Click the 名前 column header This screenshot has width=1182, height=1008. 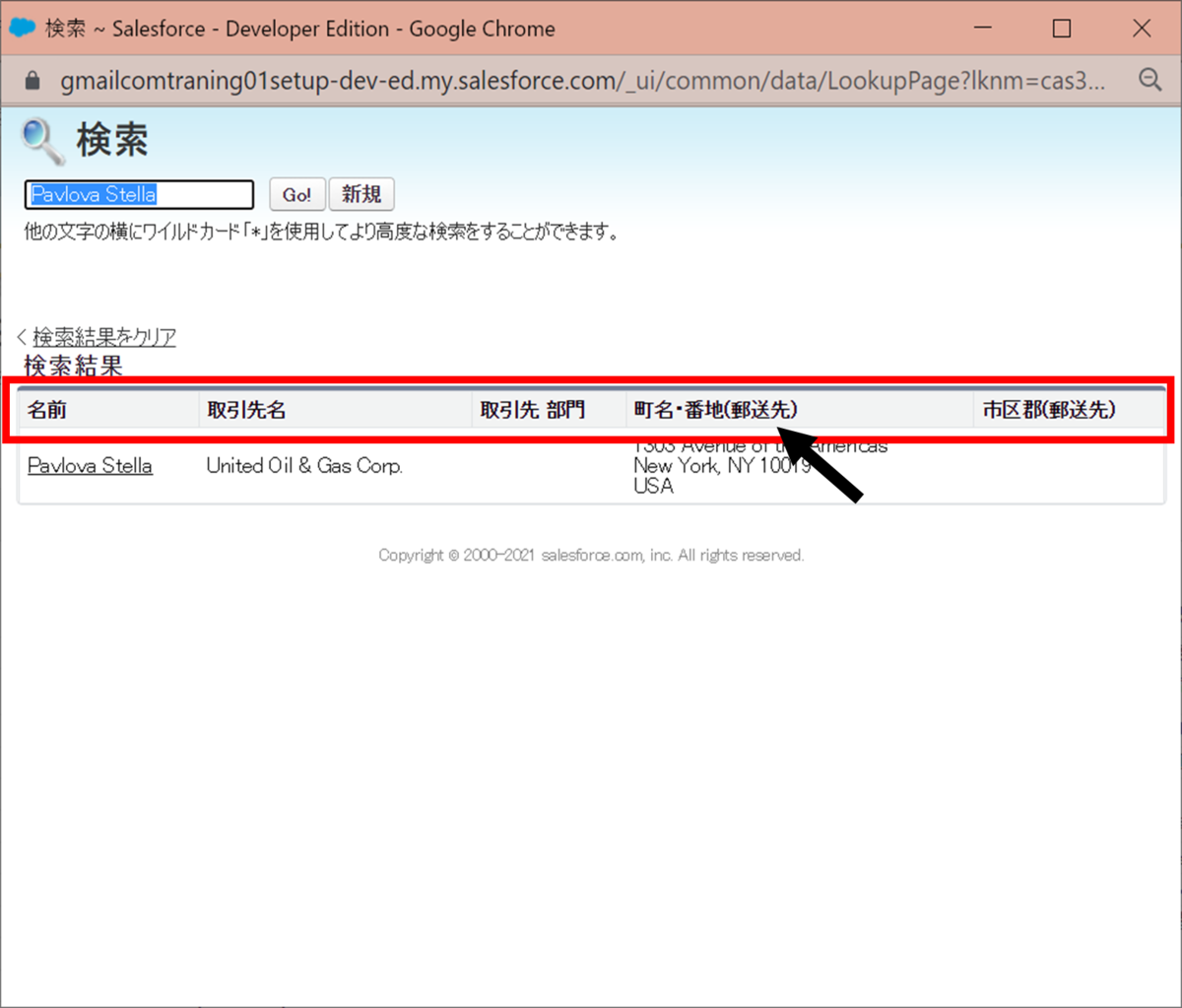click(x=46, y=410)
